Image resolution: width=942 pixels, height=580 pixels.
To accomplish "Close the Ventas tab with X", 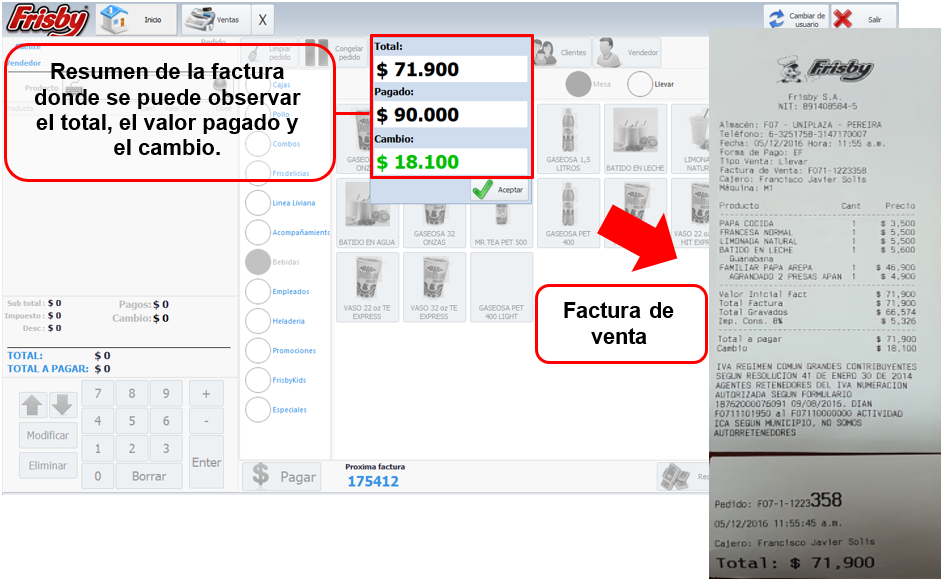I will point(263,20).
